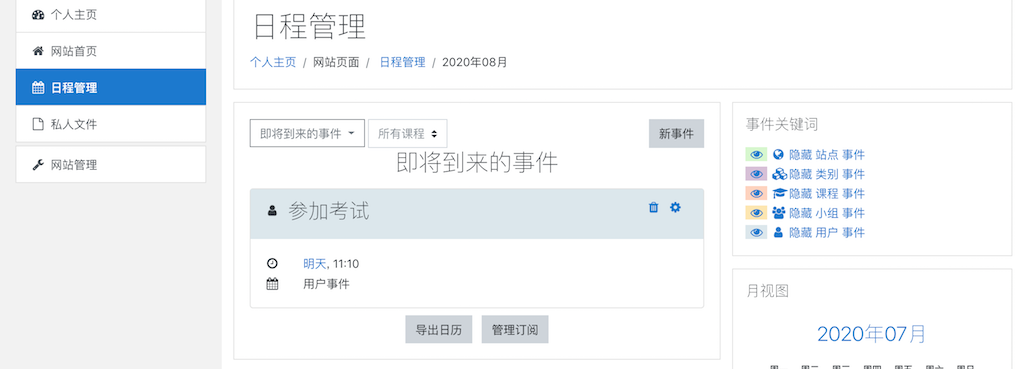The width and height of the screenshot is (1024, 369).
Task: Expand the 所有课程 course selector
Action: tap(408, 133)
